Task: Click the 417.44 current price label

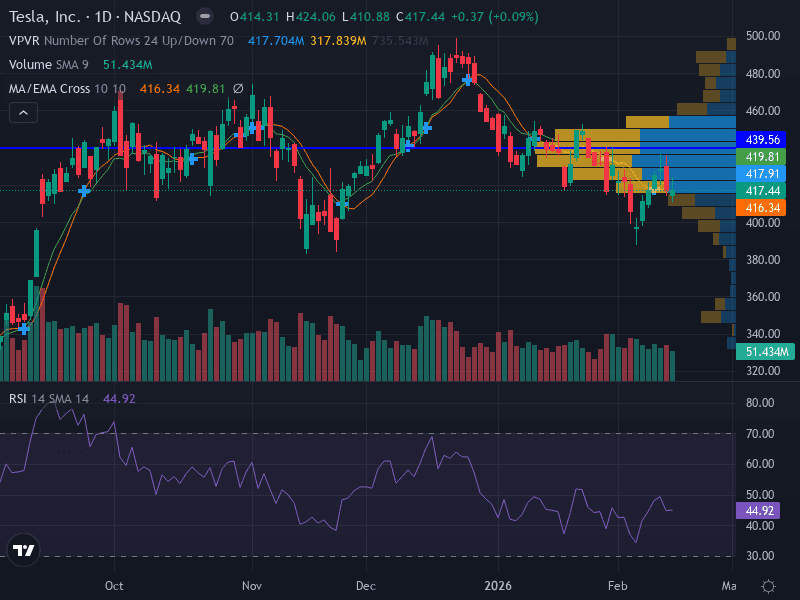Action: click(761, 191)
